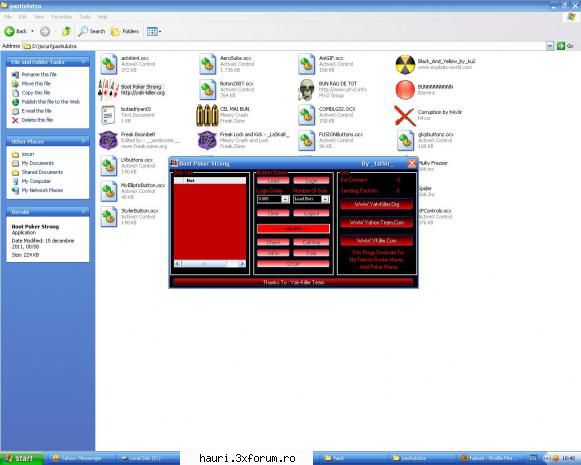Select the Corruption red X icon
This screenshot has width=581, height=465.
[405, 115]
